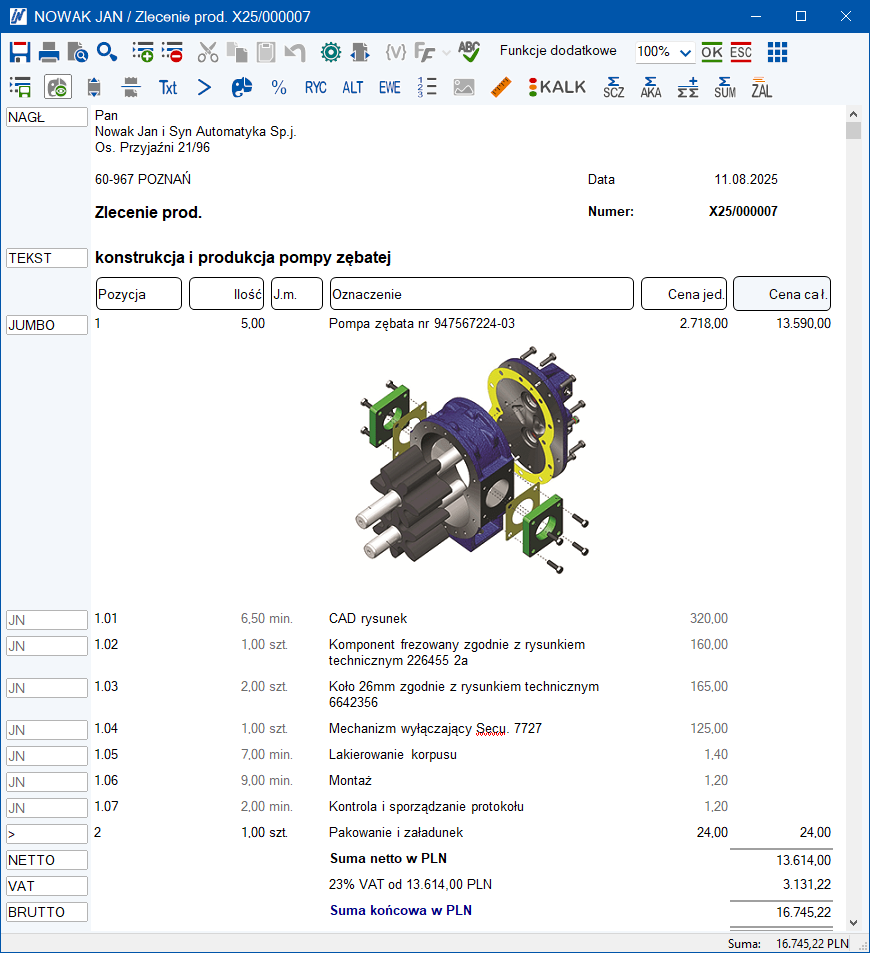
Task: Toggle the RYC option in toolbar
Action: click(315, 87)
